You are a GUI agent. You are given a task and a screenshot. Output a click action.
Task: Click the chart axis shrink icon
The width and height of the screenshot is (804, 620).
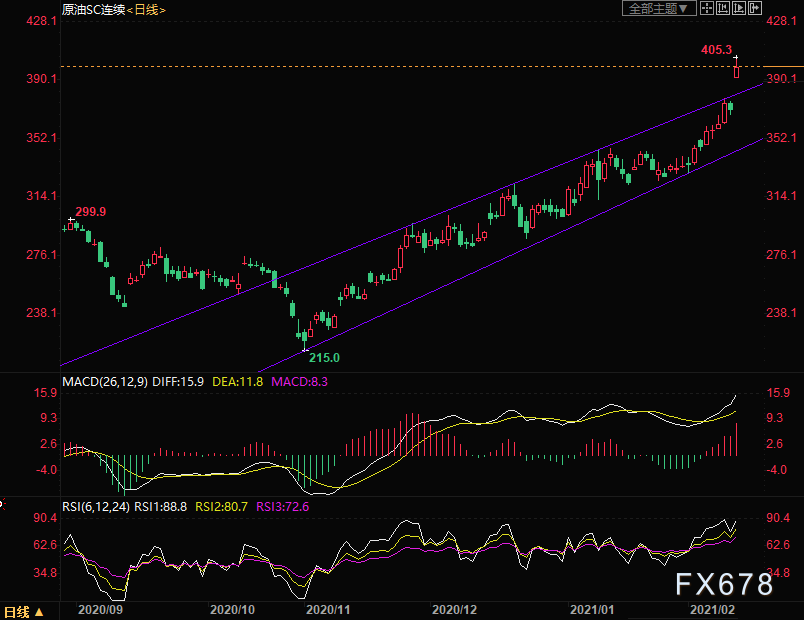(x=723, y=8)
